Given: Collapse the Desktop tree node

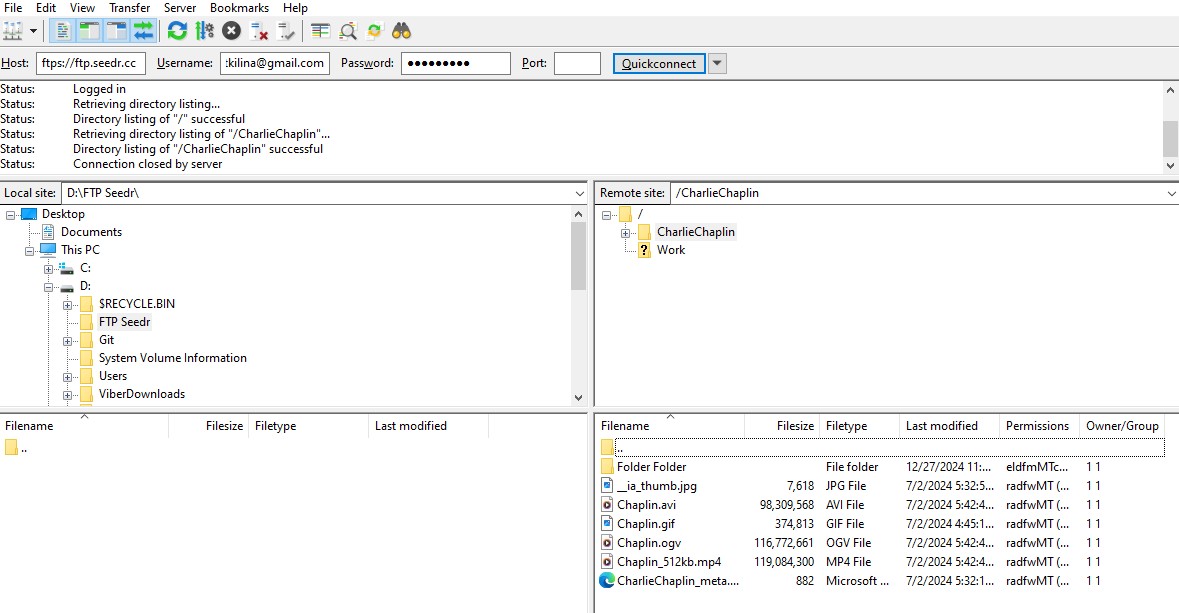Looking at the screenshot, I should (x=11, y=215).
